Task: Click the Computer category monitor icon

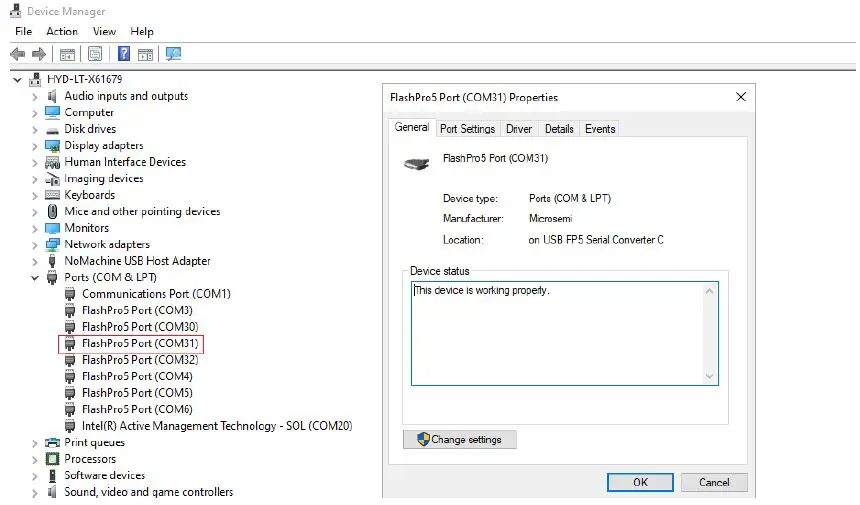Action: coord(52,112)
